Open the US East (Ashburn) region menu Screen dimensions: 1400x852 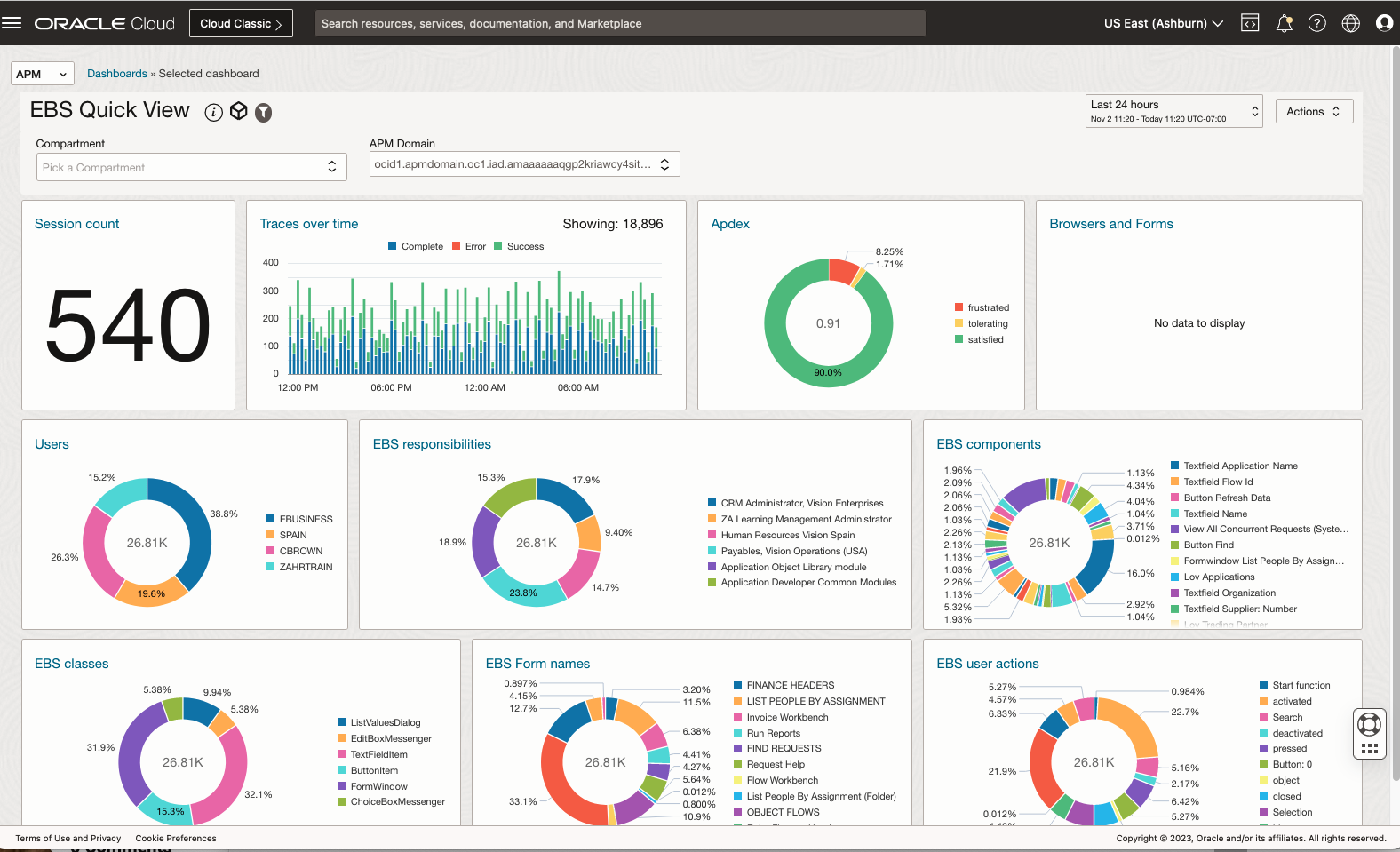click(1163, 23)
